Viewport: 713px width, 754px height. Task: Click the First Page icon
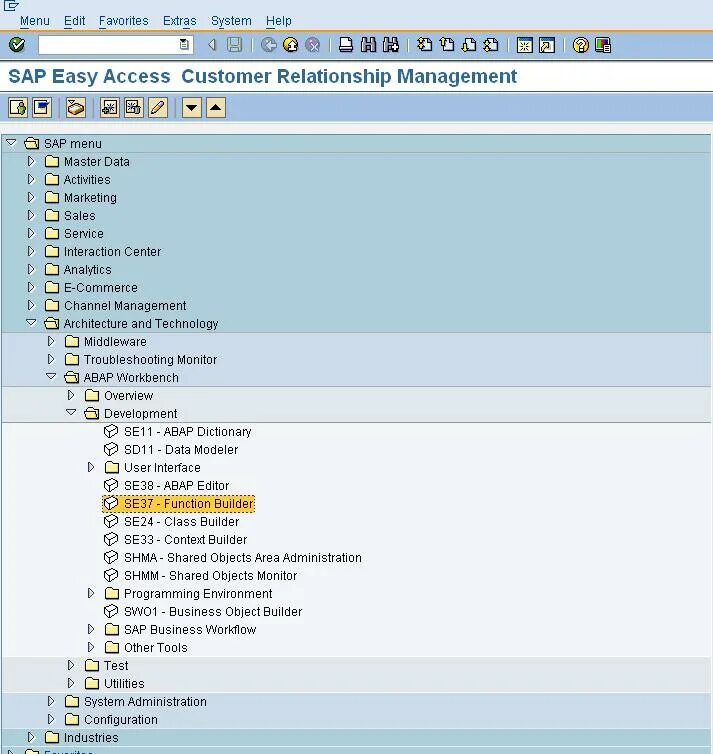(425, 45)
